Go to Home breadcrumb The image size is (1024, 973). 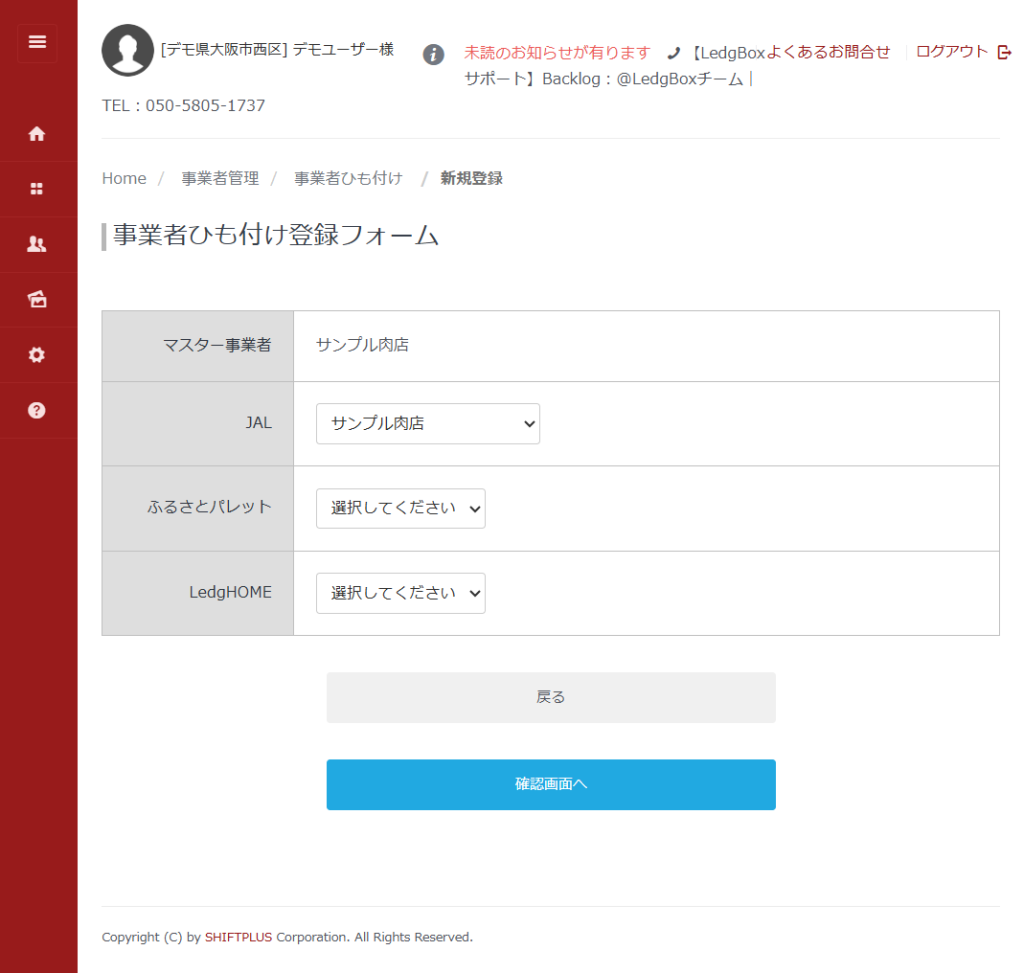124,178
